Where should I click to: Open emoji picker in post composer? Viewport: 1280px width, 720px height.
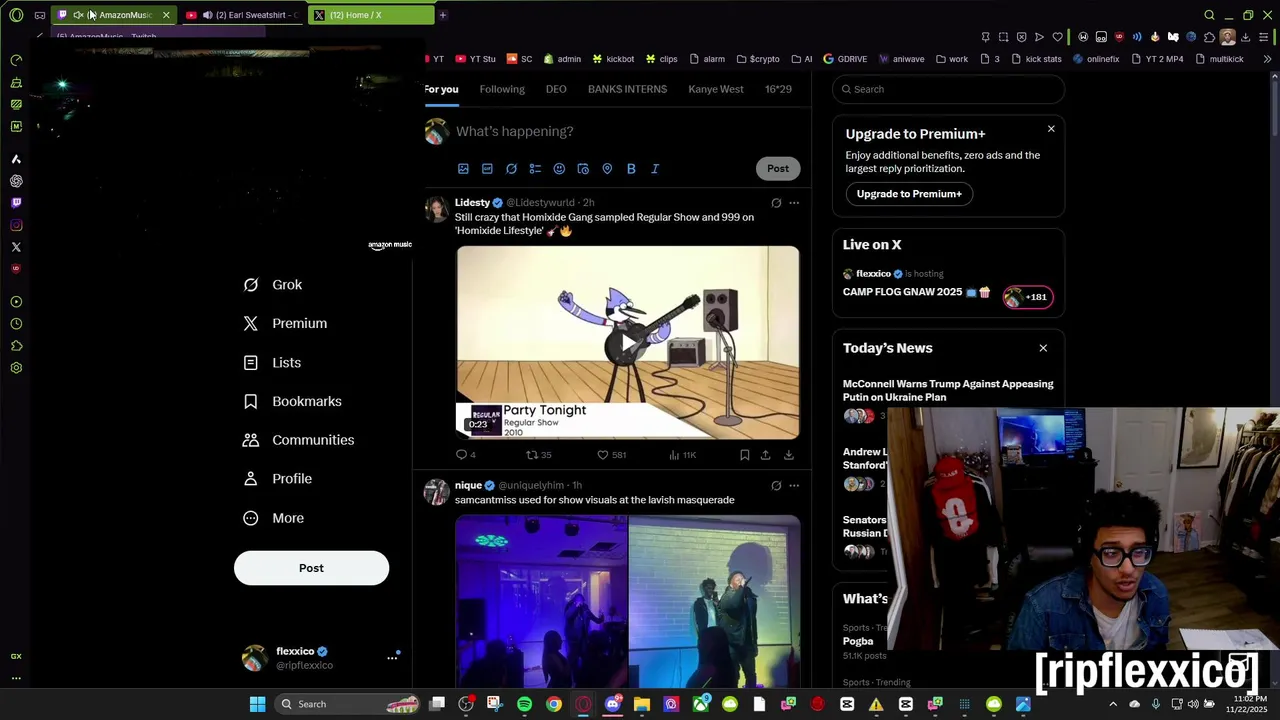pyautogui.click(x=559, y=169)
